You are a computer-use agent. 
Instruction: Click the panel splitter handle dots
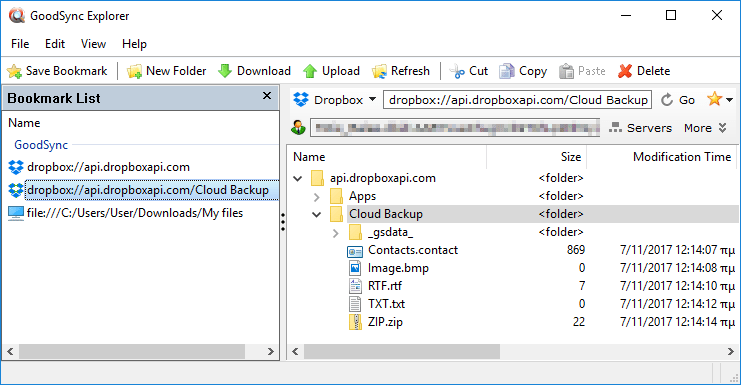click(283, 222)
